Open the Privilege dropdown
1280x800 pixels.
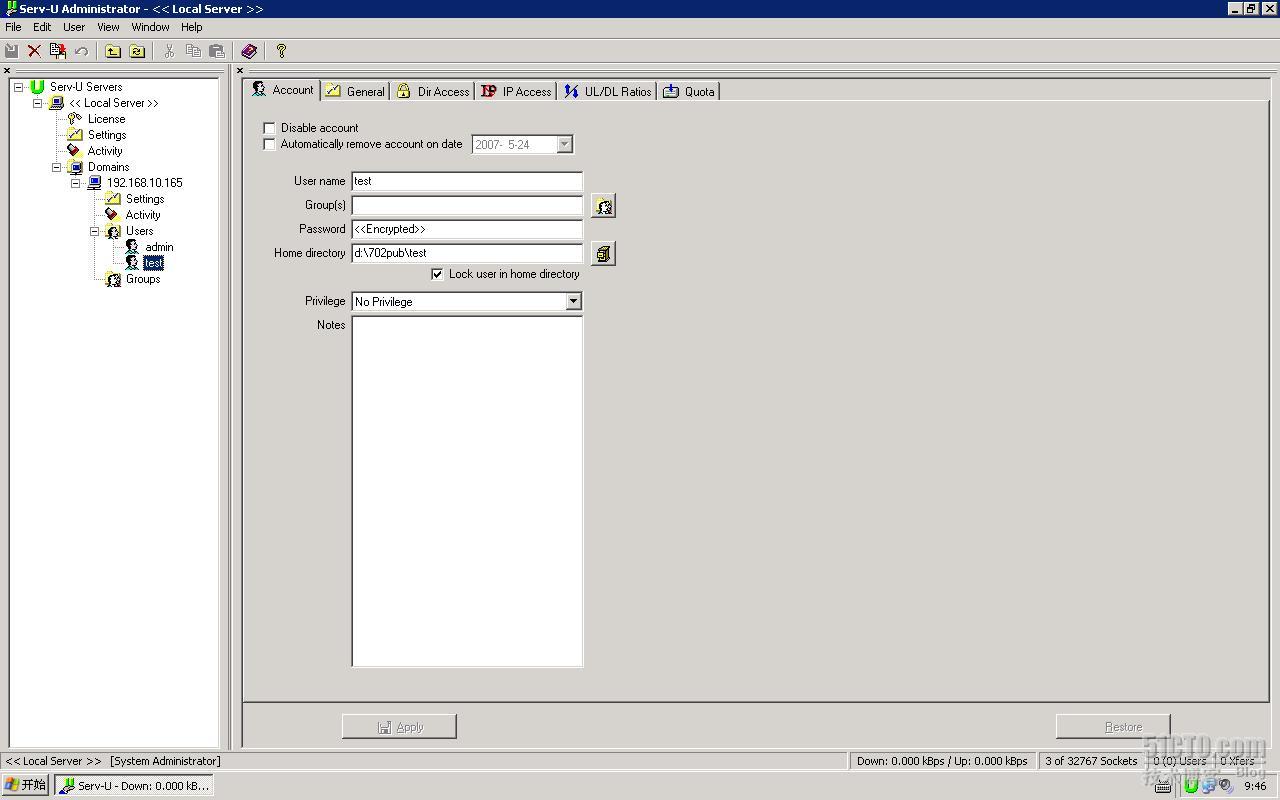573,302
